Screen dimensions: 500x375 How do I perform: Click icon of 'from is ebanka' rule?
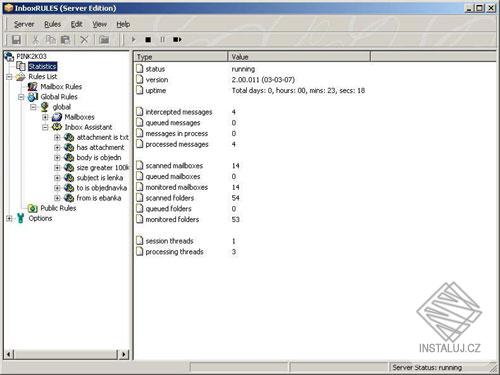click(69, 198)
